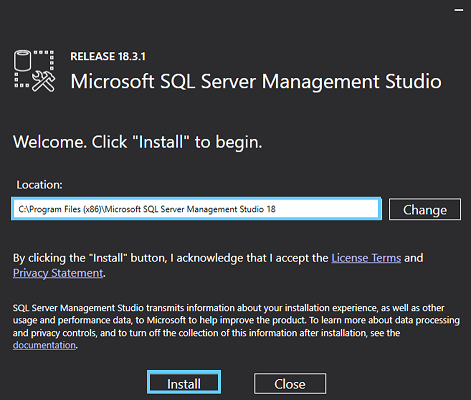Click the Close button
The image size is (471, 400).
(x=290, y=384)
